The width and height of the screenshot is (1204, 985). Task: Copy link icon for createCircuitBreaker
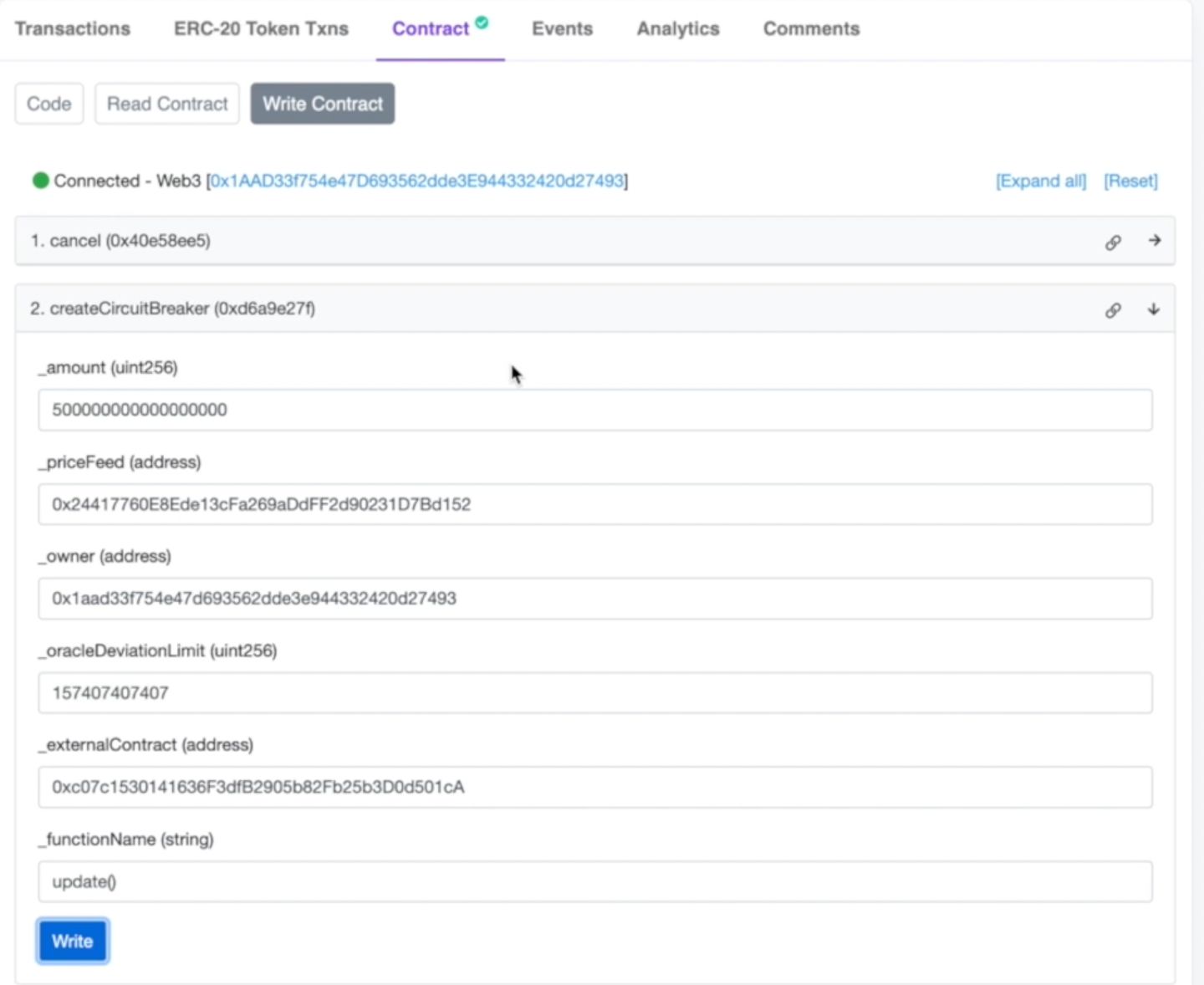click(x=1113, y=310)
